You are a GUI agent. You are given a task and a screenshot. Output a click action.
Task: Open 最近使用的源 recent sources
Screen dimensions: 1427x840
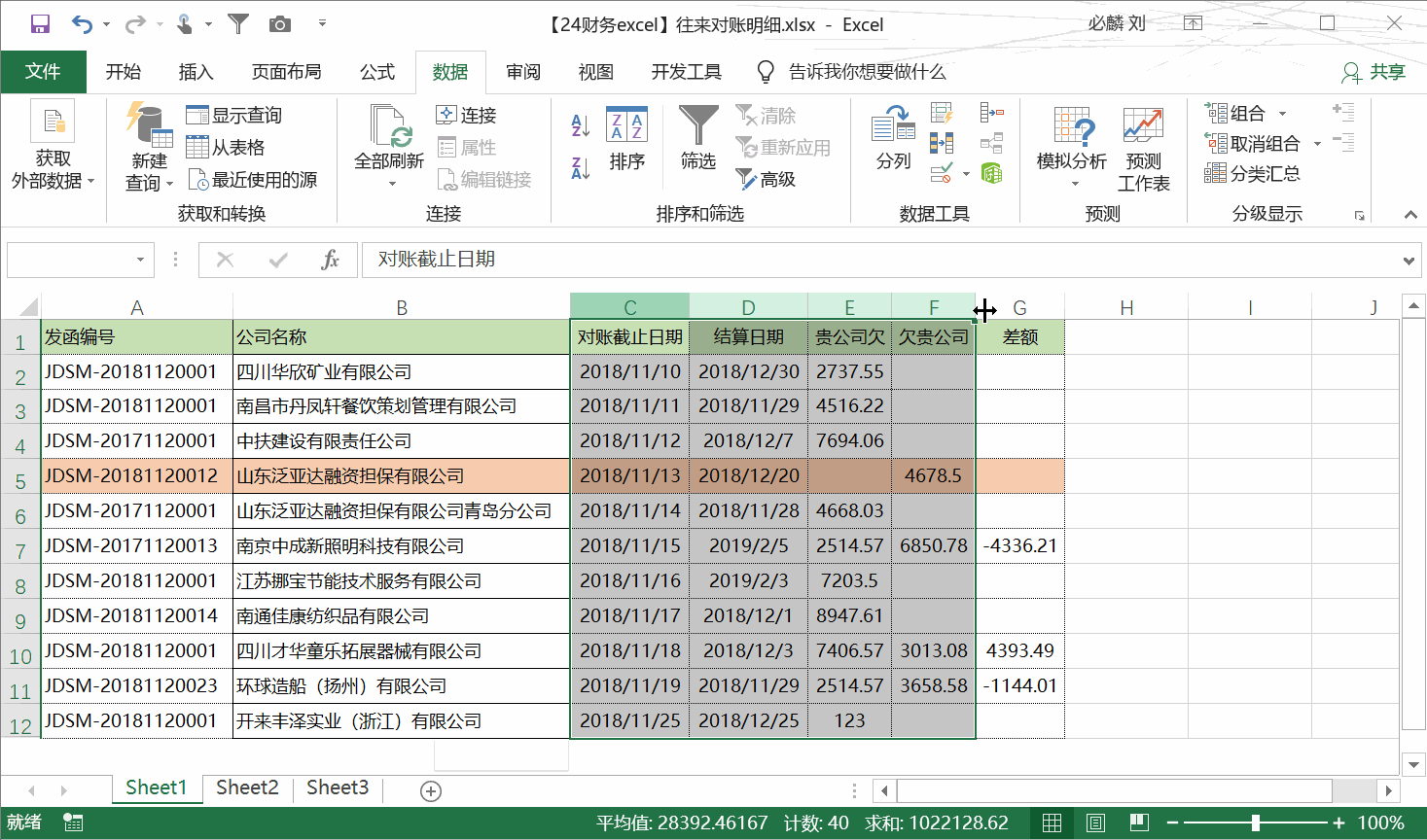point(252,180)
